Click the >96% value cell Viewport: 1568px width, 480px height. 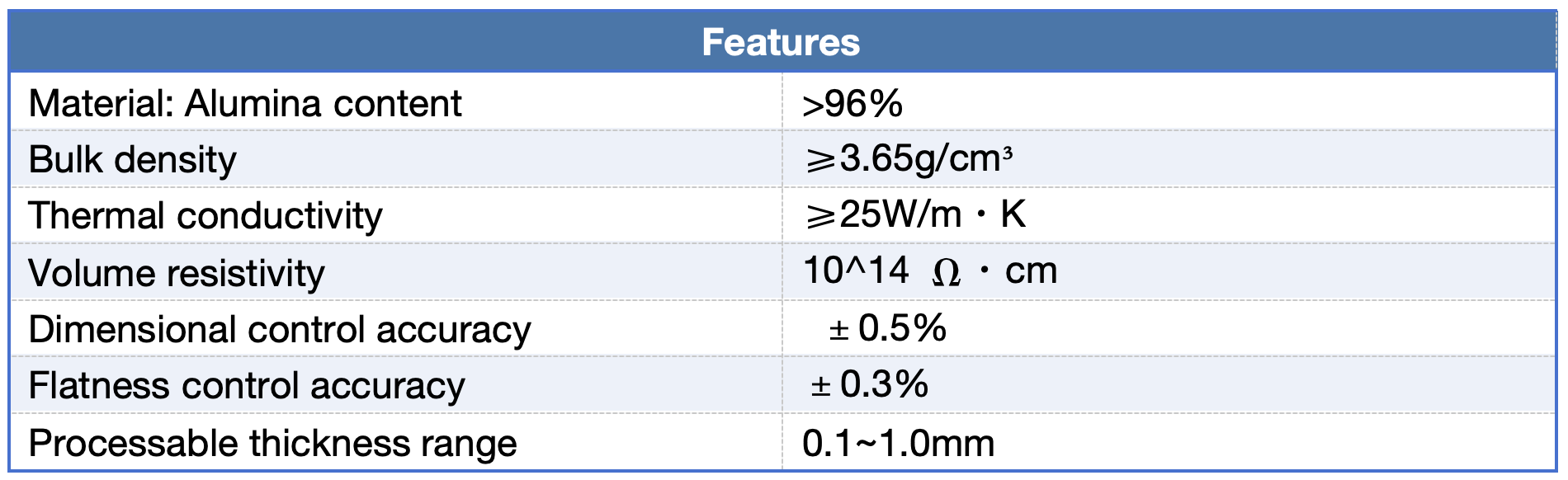coord(1169,102)
